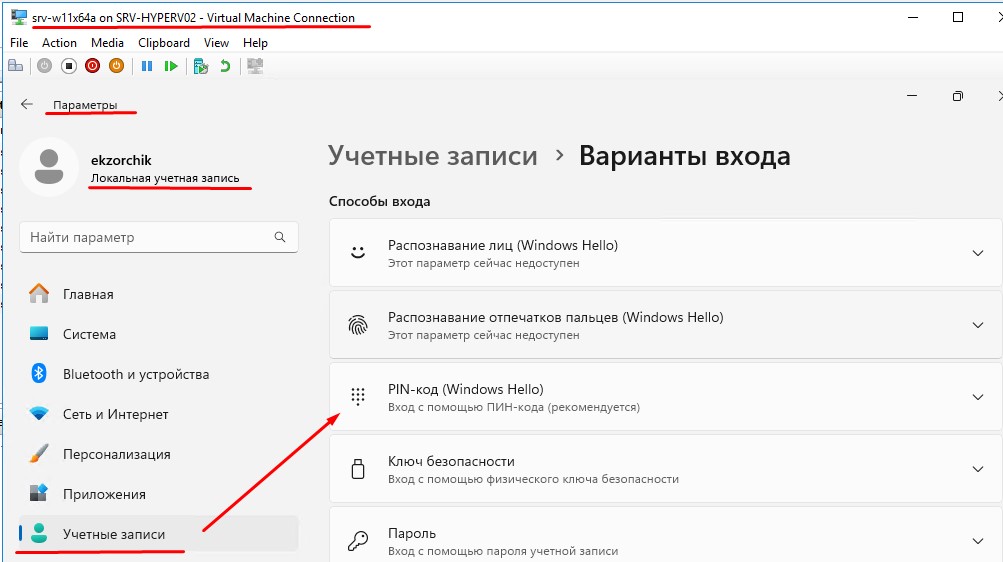
Task: Reset the virtual machine with green icon
Action: point(172,66)
